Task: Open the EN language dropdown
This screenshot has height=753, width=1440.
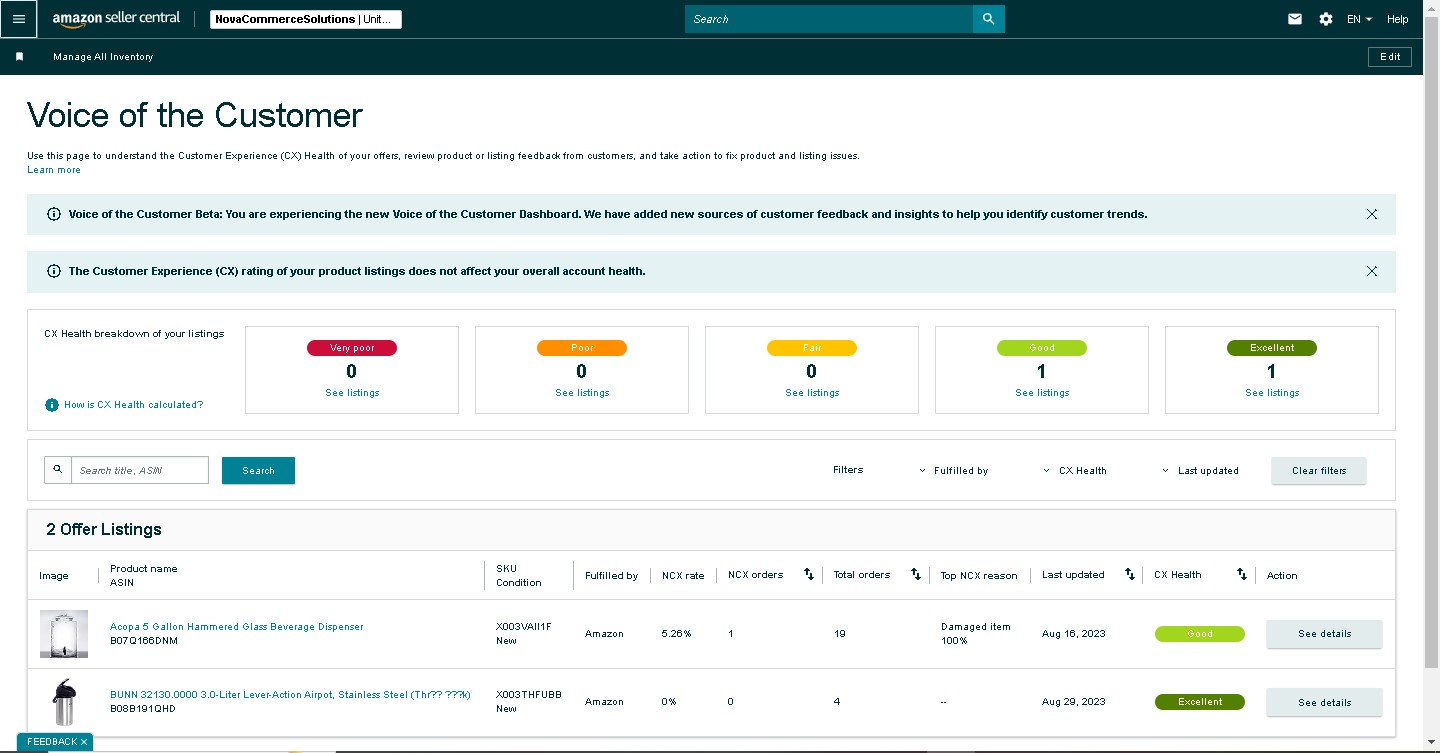Action: pyautogui.click(x=1359, y=19)
